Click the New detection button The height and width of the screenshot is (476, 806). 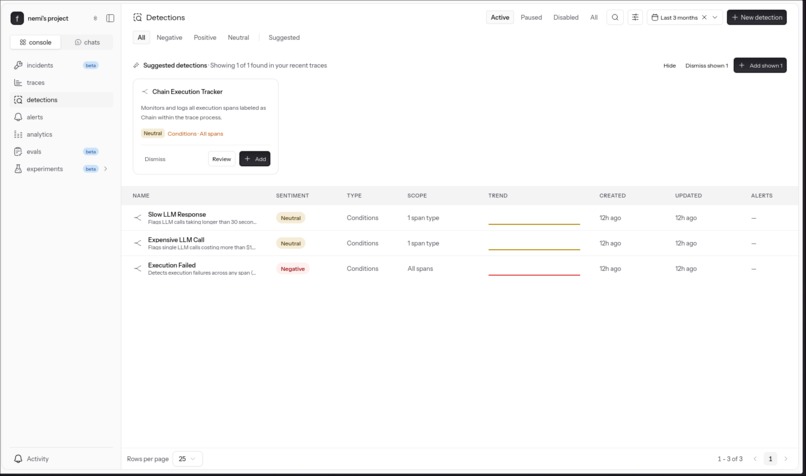point(756,17)
